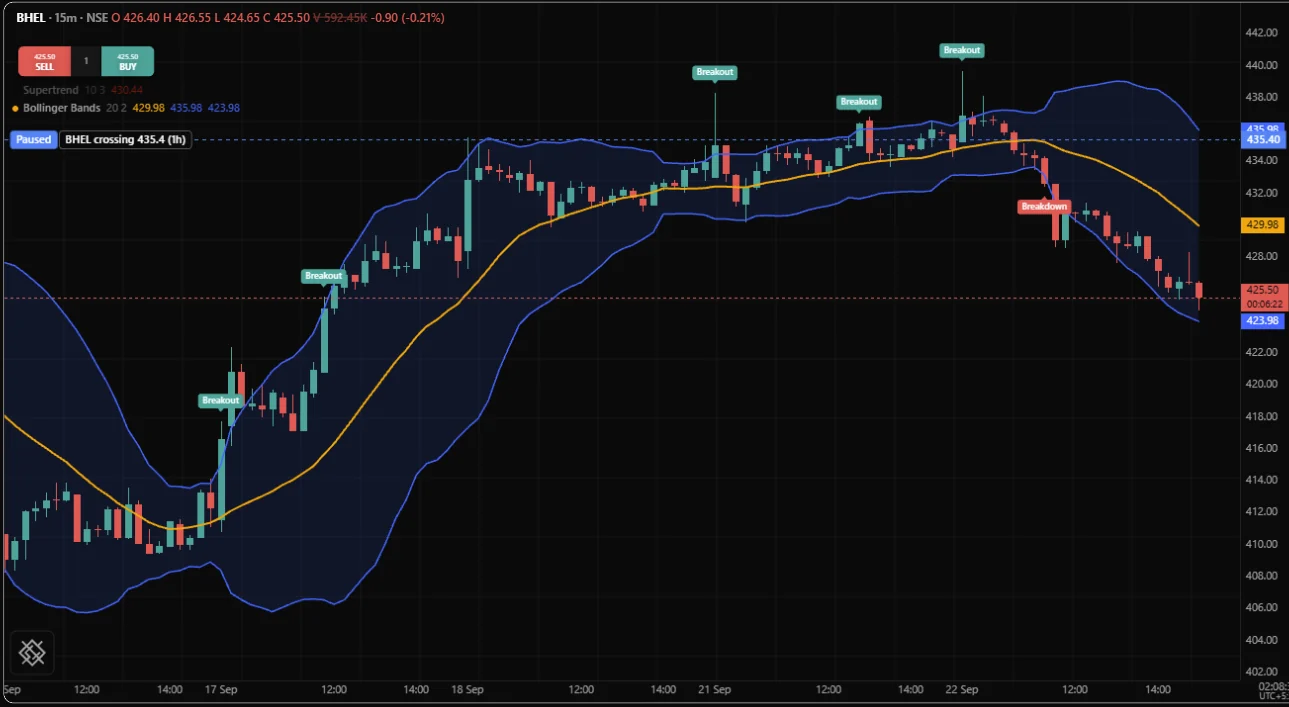Click the green BUY 425.50 button

point(127,61)
